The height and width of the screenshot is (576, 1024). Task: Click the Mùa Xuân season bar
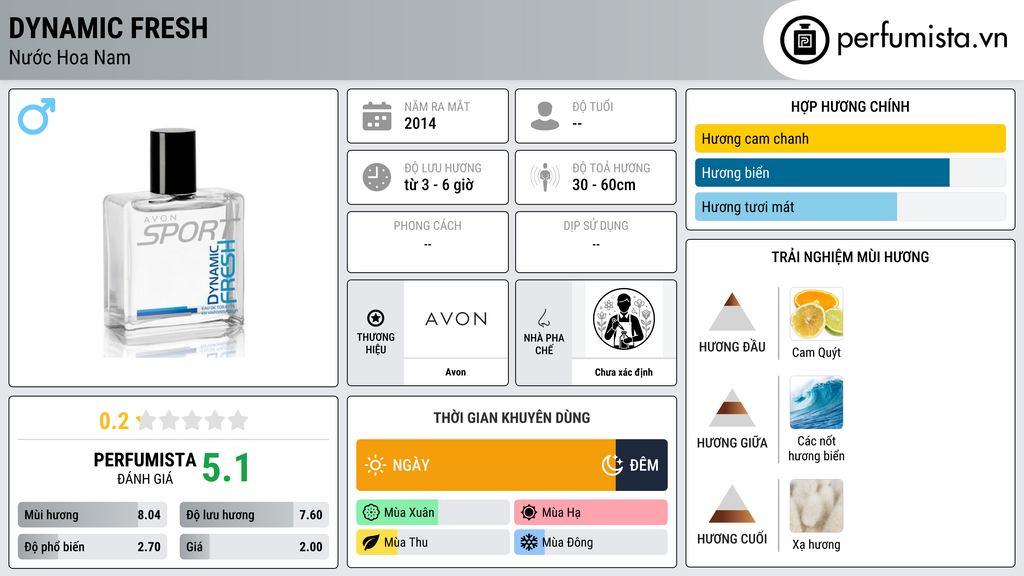(433, 513)
